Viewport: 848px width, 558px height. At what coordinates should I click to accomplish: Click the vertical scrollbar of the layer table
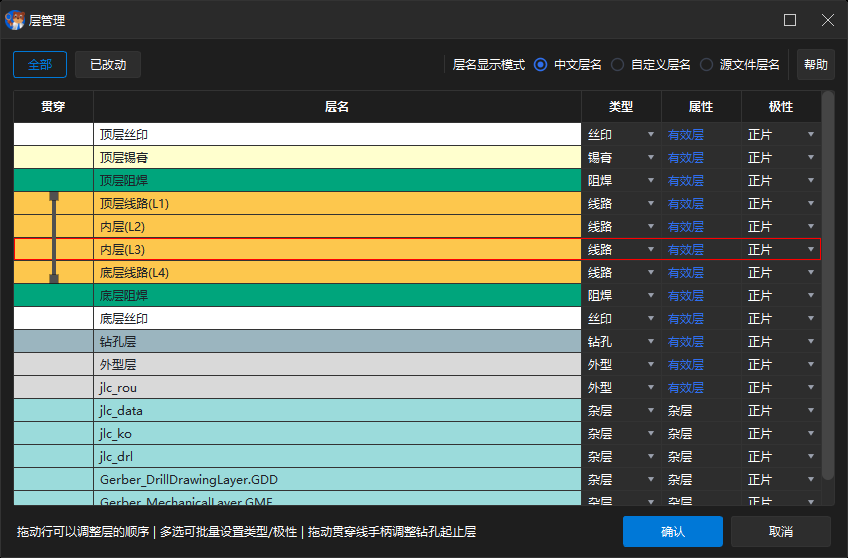click(x=827, y=285)
